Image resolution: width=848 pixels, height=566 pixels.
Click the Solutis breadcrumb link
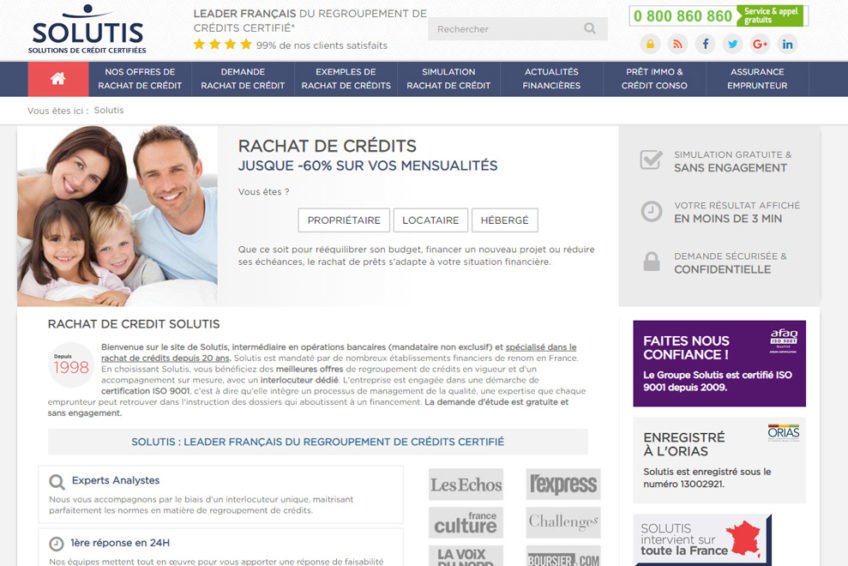[109, 110]
